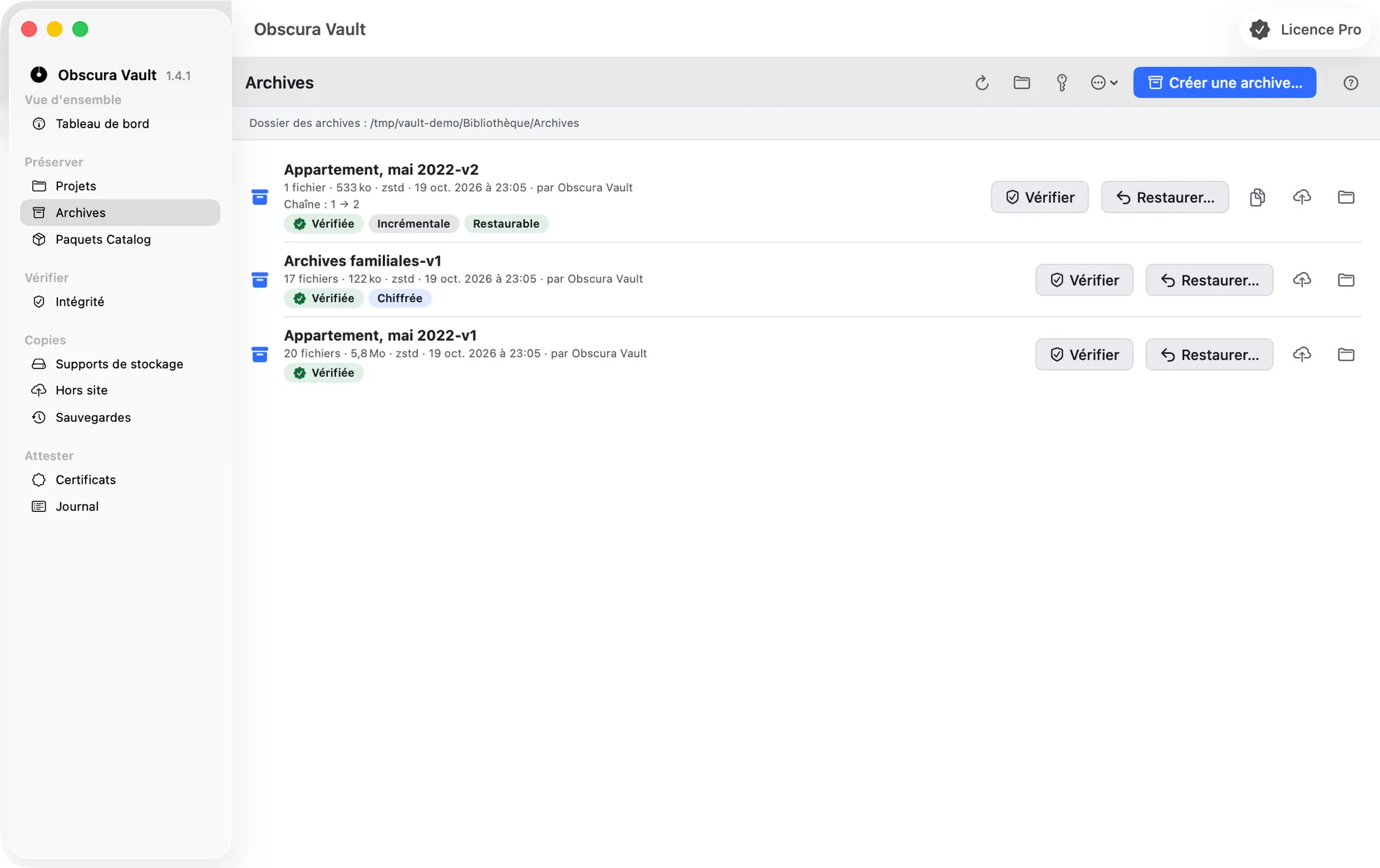The width and height of the screenshot is (1380, 868).
Task: Click the key icon in toolbar
Action: [x=1062, y=83]
